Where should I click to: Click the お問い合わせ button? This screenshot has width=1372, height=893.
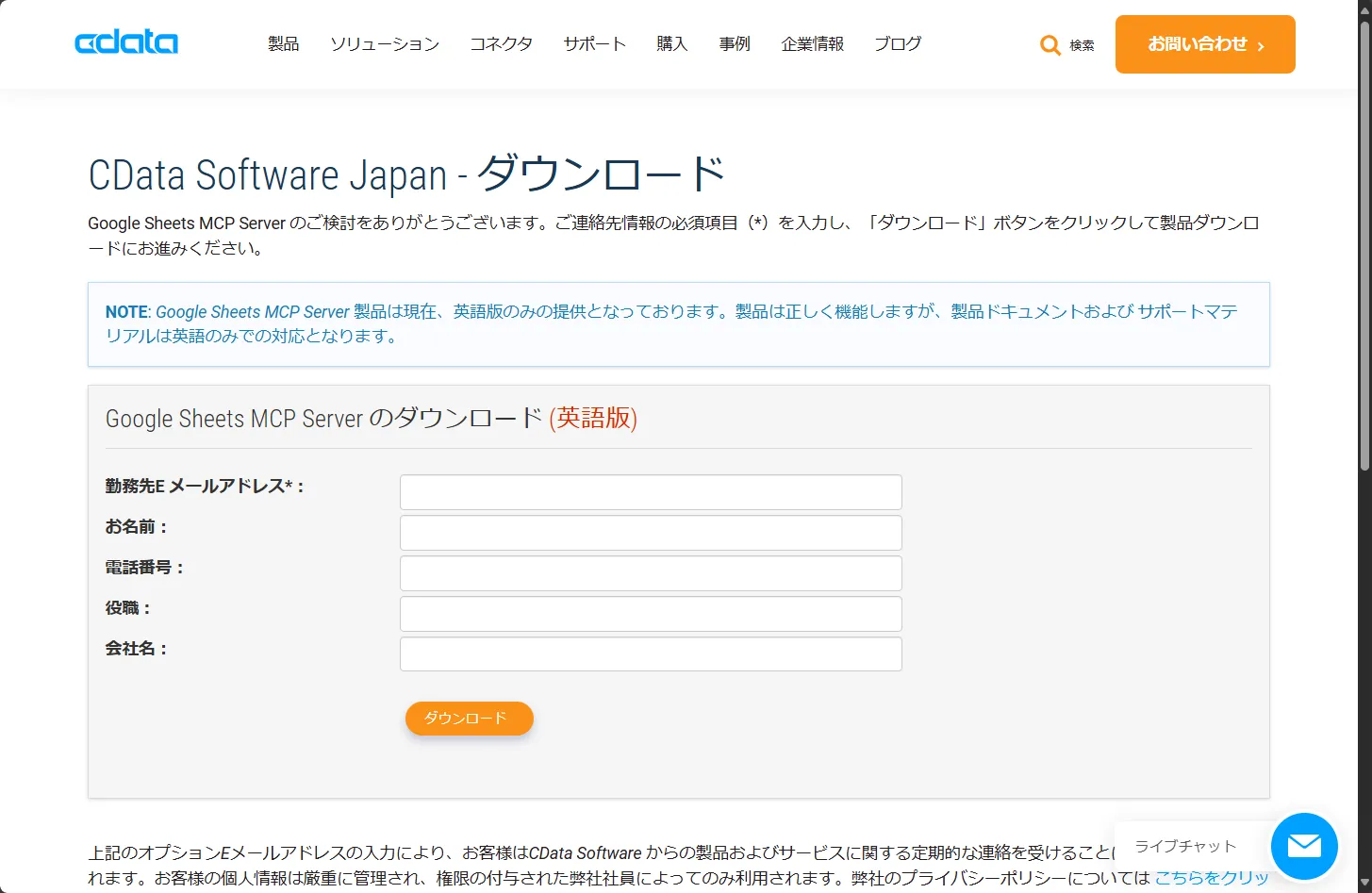1205,44
